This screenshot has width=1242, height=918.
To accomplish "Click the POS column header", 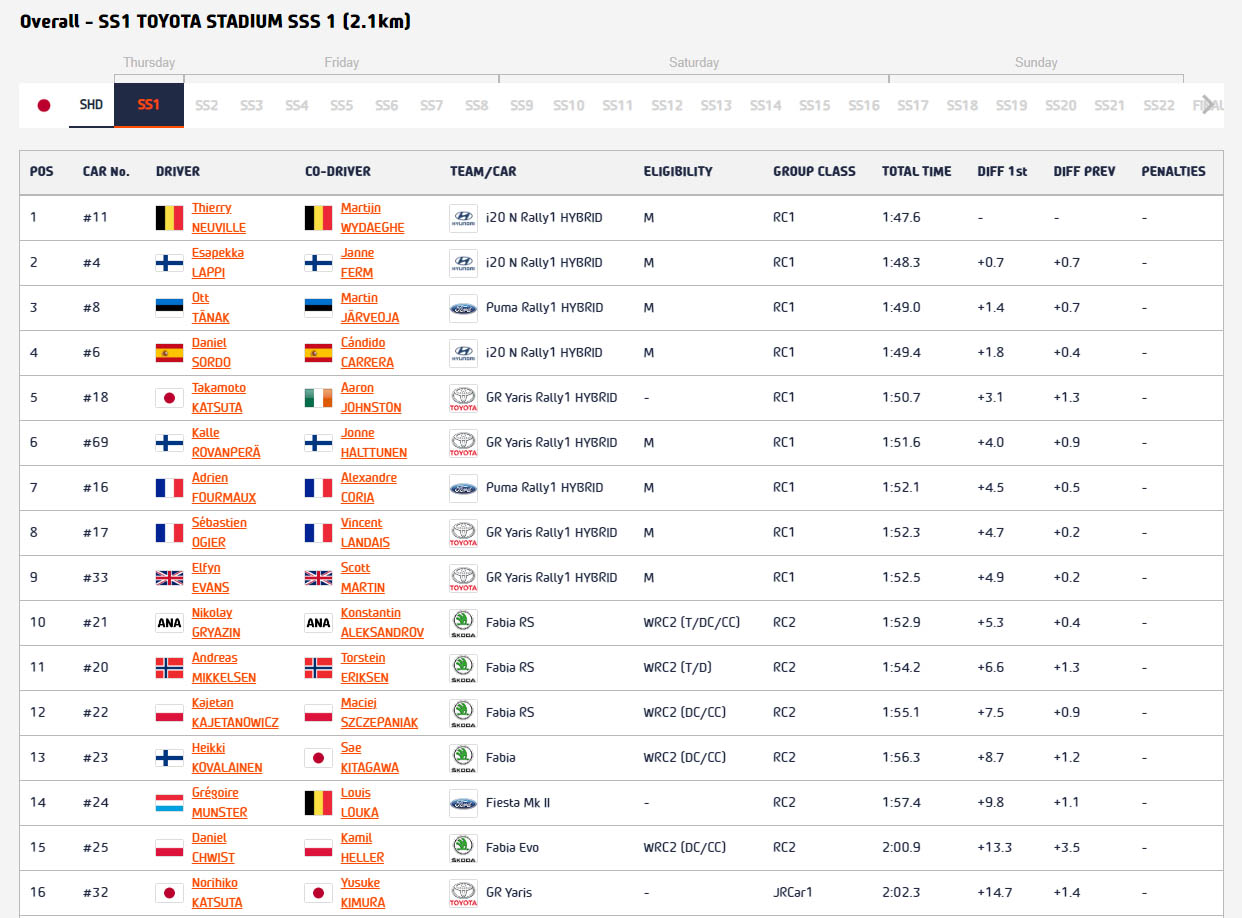I will (42, 172).
